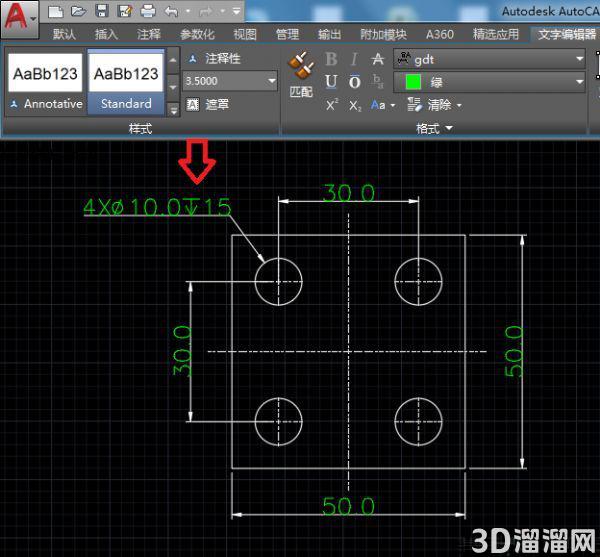
Task: Open the 参数化 ribbon tab
Action: tap(197, 34)
